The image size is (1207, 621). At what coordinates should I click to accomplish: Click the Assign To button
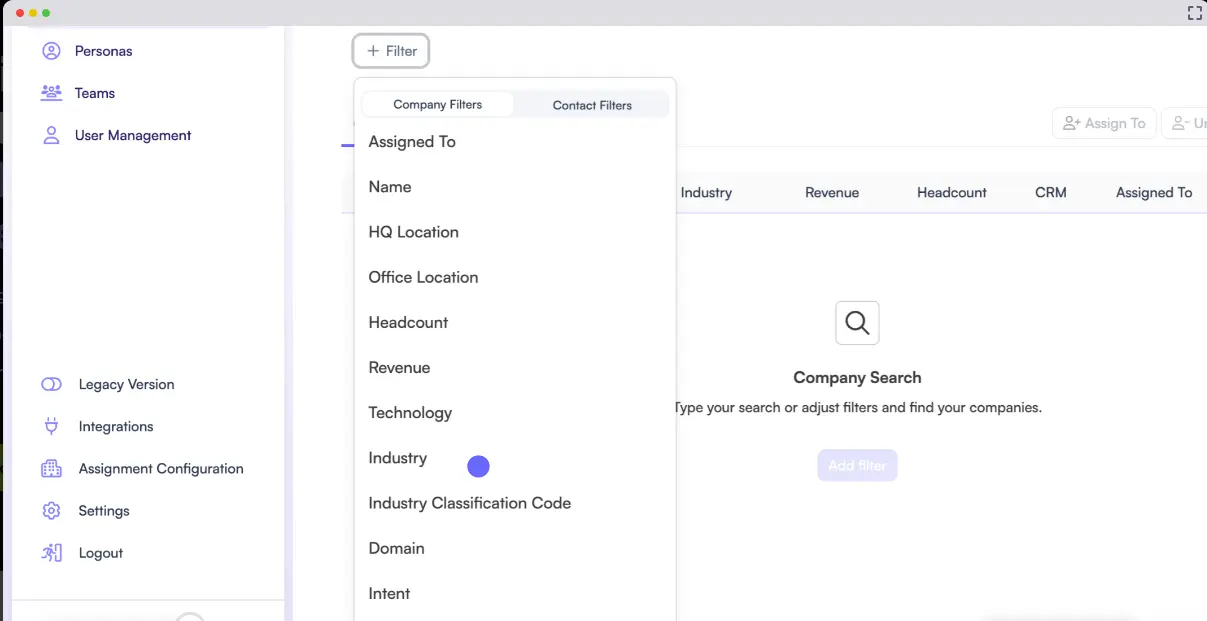pos(1104,122)
